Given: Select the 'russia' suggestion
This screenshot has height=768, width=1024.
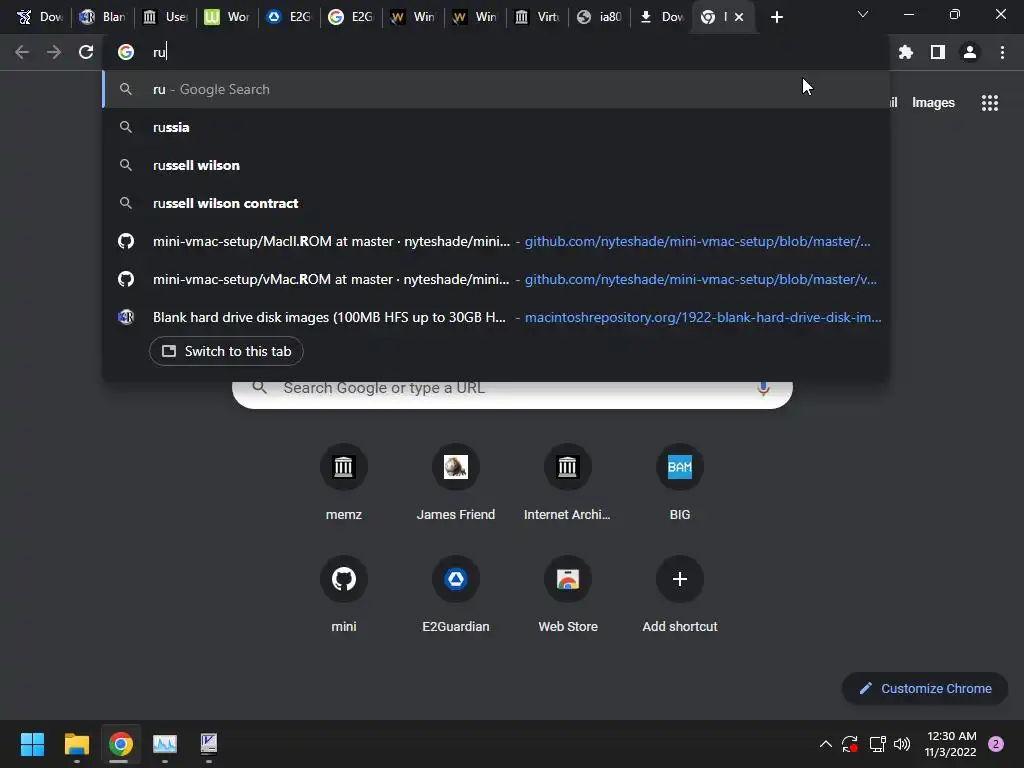Looking at the screenshot, I should point(496,127).
